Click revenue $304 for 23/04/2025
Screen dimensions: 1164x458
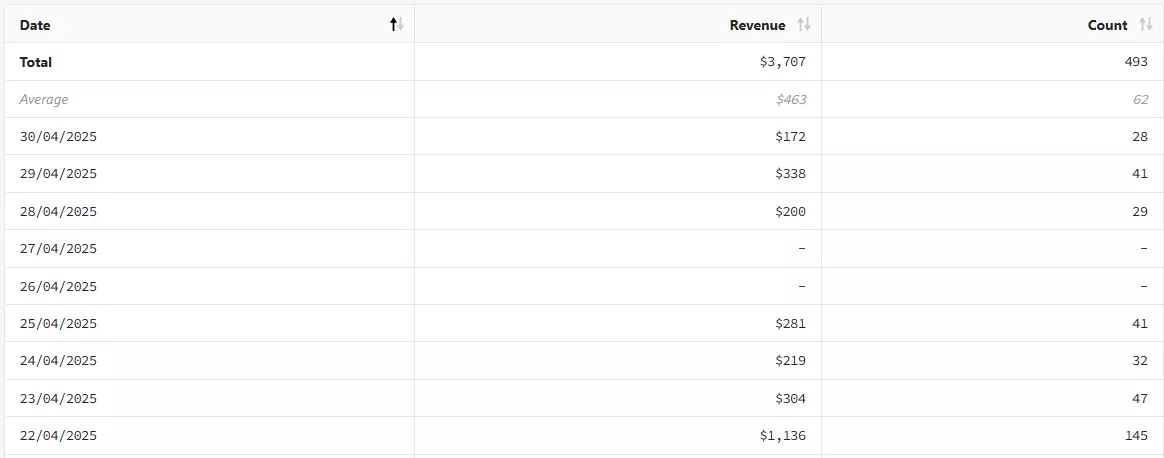[x=791, y=399]
